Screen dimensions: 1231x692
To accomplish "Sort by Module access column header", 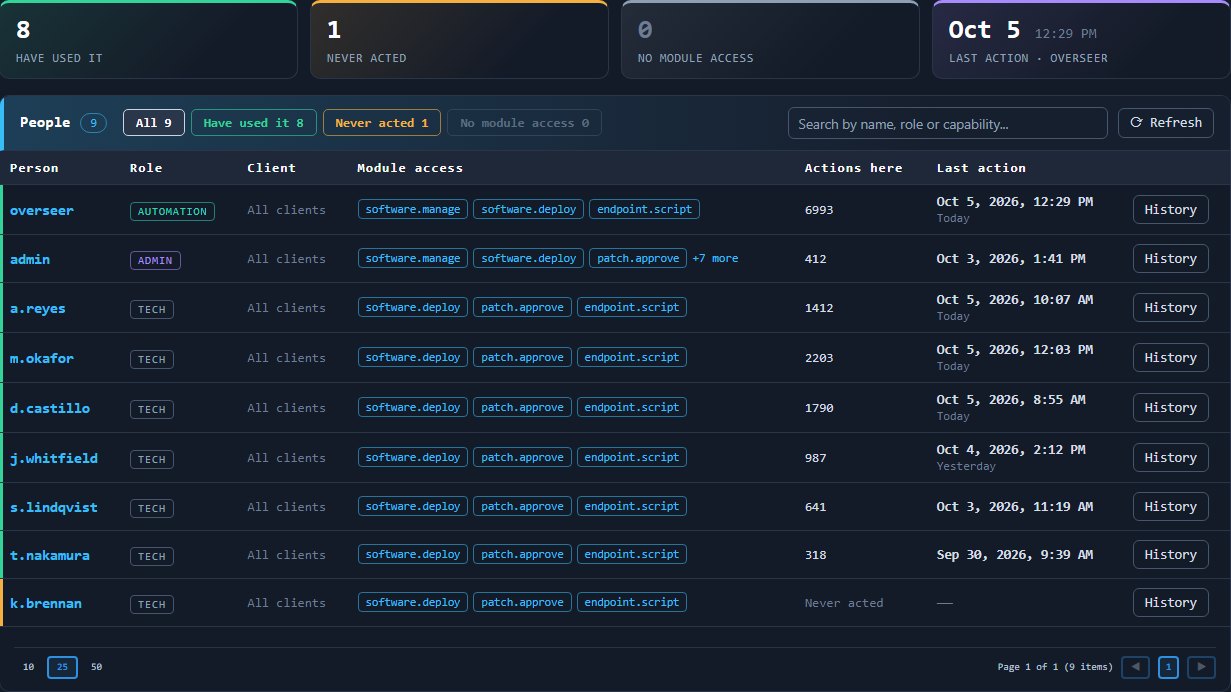I will pyautogui.click(x=410, y=168).
